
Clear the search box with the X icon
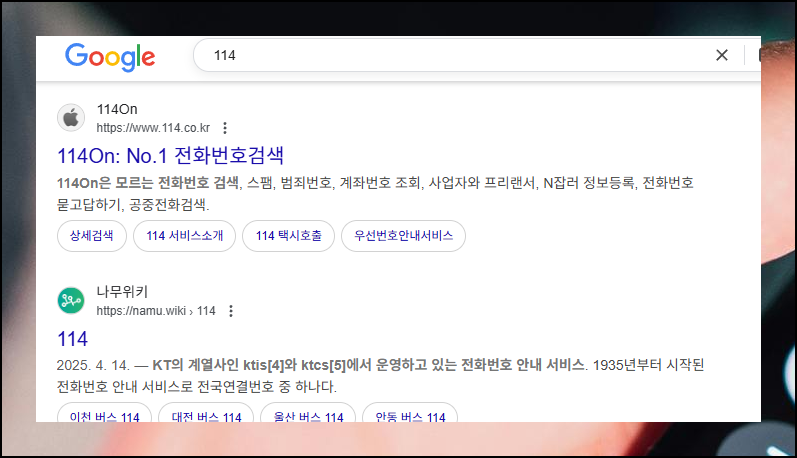click(x=722, y=55)
